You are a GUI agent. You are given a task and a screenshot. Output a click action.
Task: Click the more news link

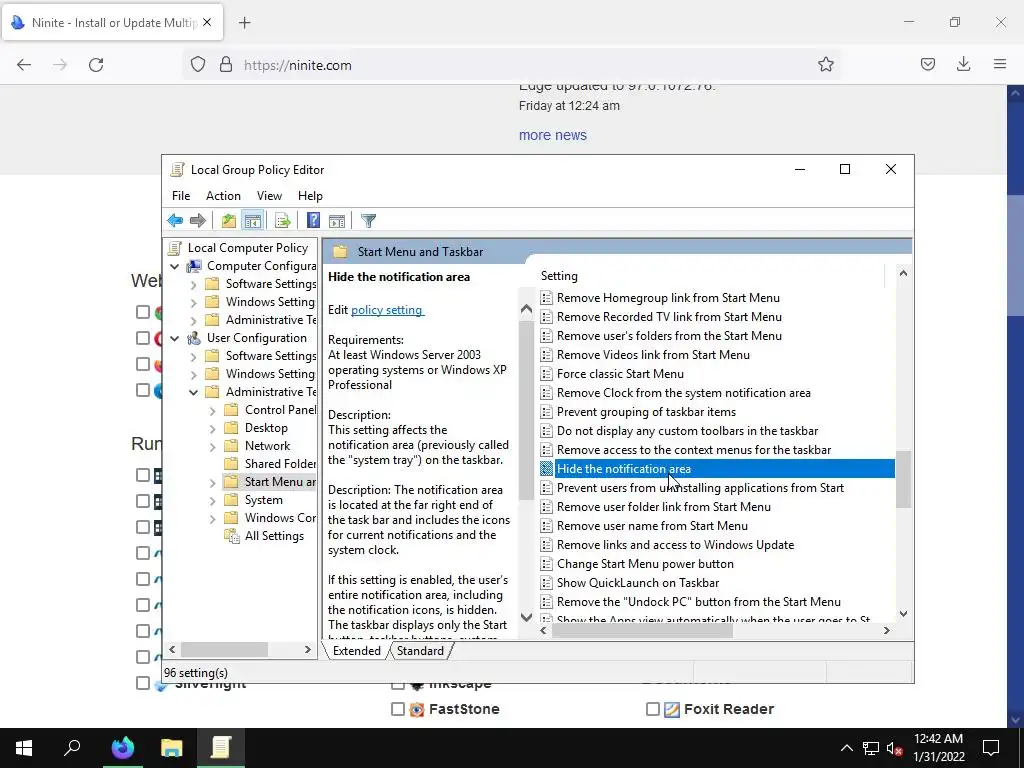tap(552, 135)
